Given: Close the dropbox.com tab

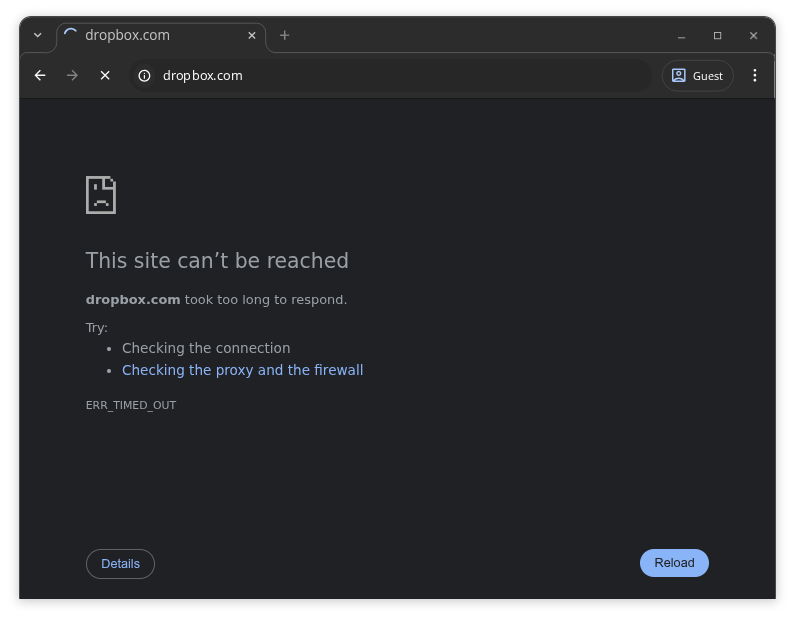Looking at the screenshot, I should point(251,35).
